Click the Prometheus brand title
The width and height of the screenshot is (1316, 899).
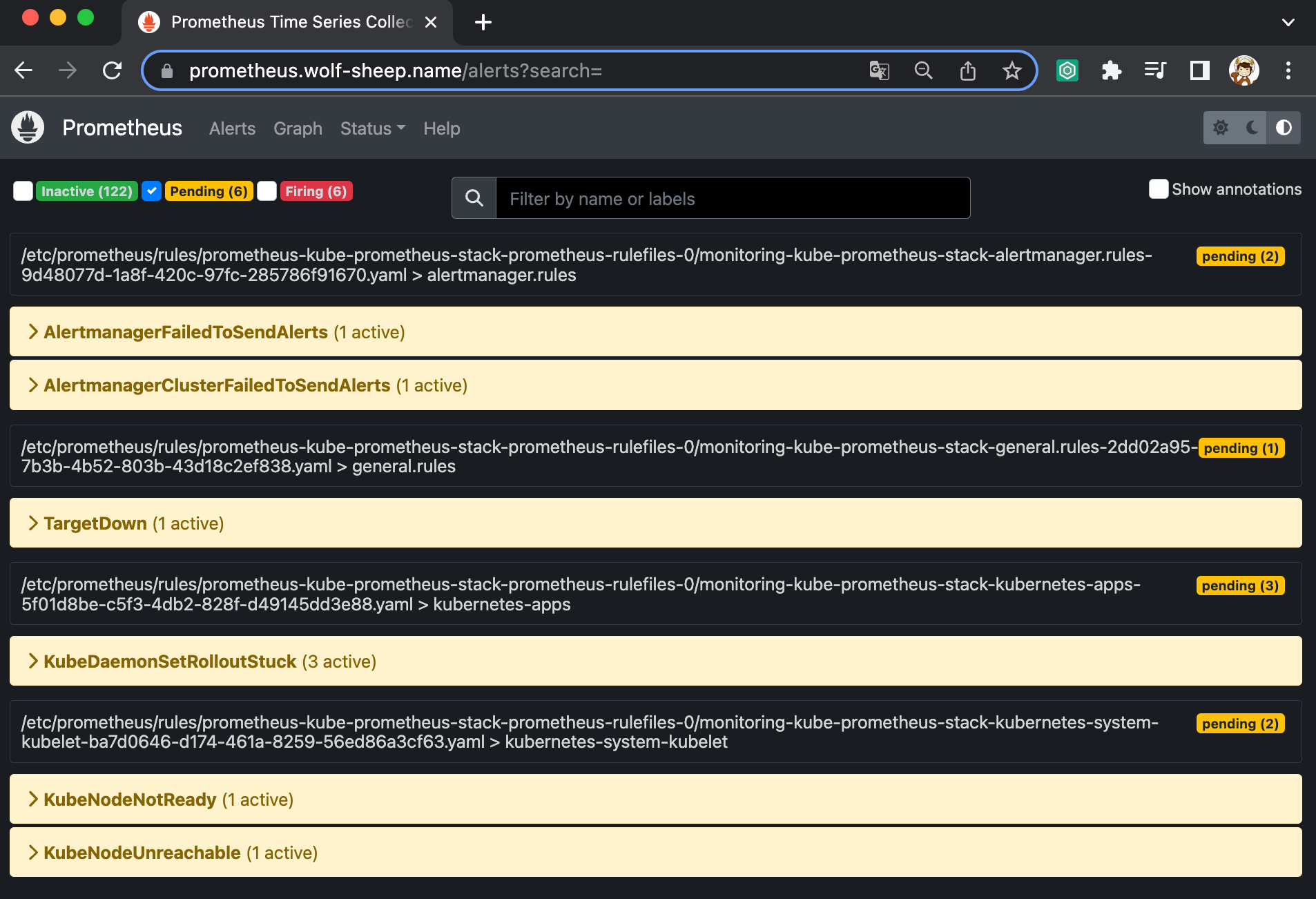click(122, 128)
